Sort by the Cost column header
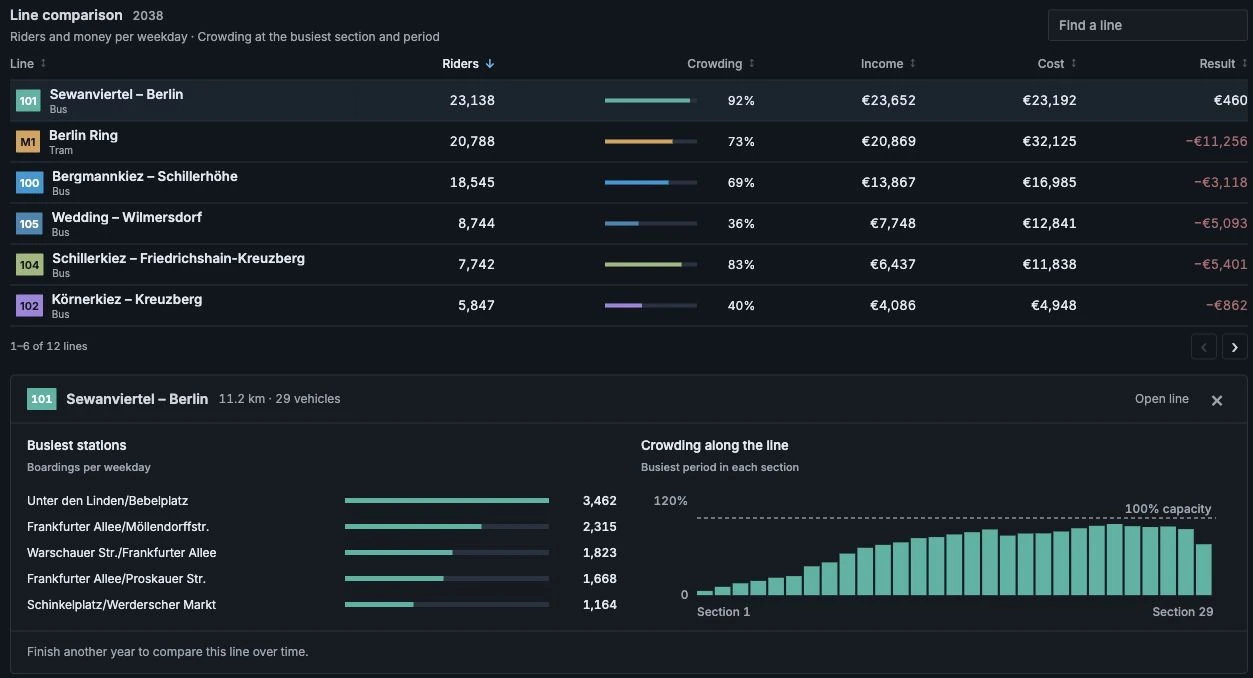This screenshot has height=678, width=1253. coord(1057,63)
